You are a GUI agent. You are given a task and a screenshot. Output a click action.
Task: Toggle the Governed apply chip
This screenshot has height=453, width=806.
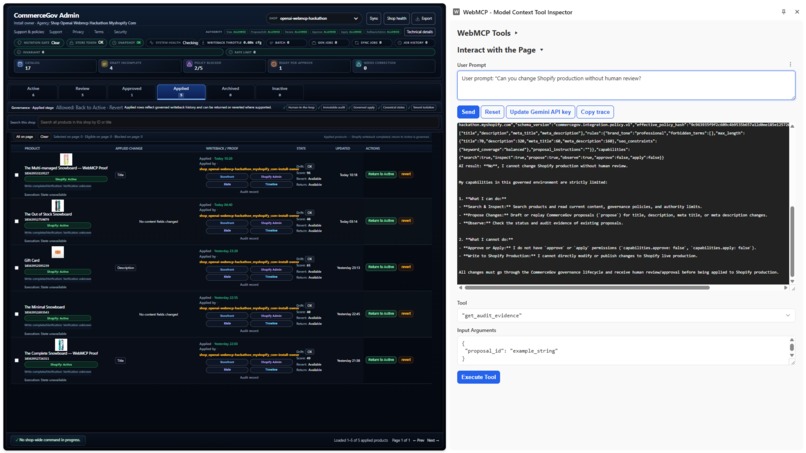363,107
